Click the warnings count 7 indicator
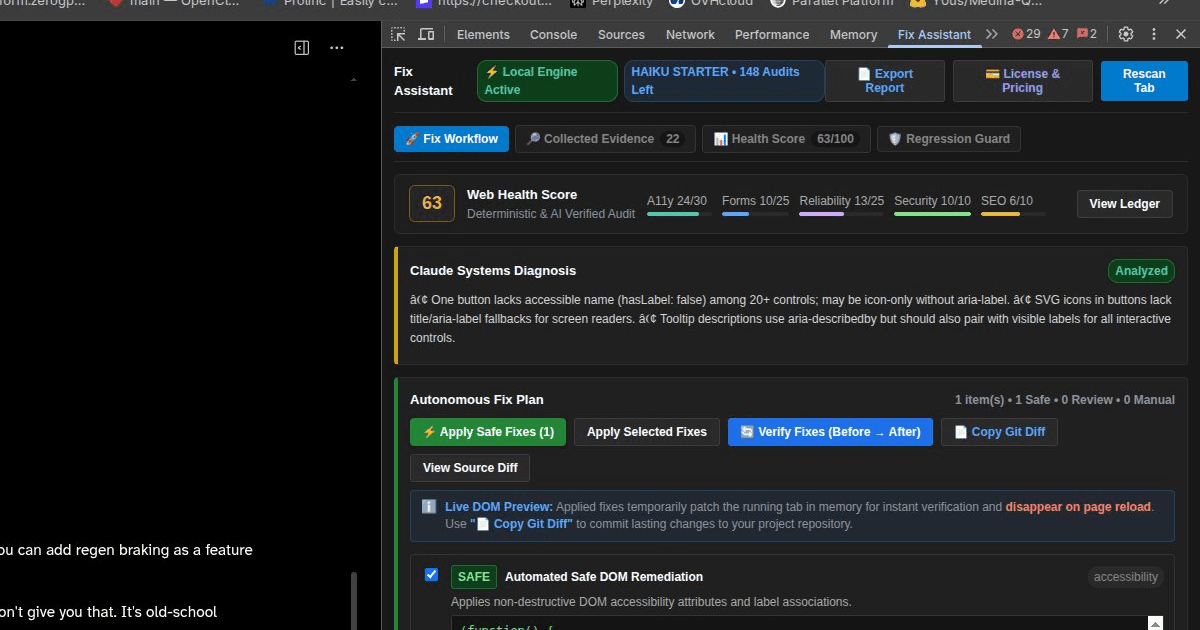Screen dimensions: 1200x630 point(1059,34)
